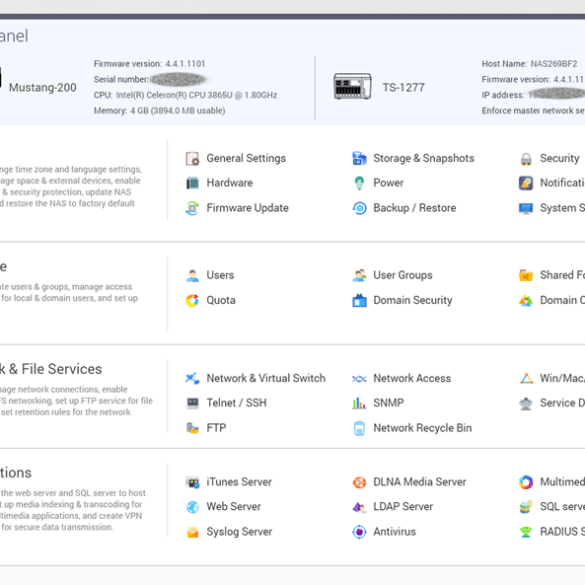Open the FTP icon
Screen dimensions: 585x585
point(193,428)
